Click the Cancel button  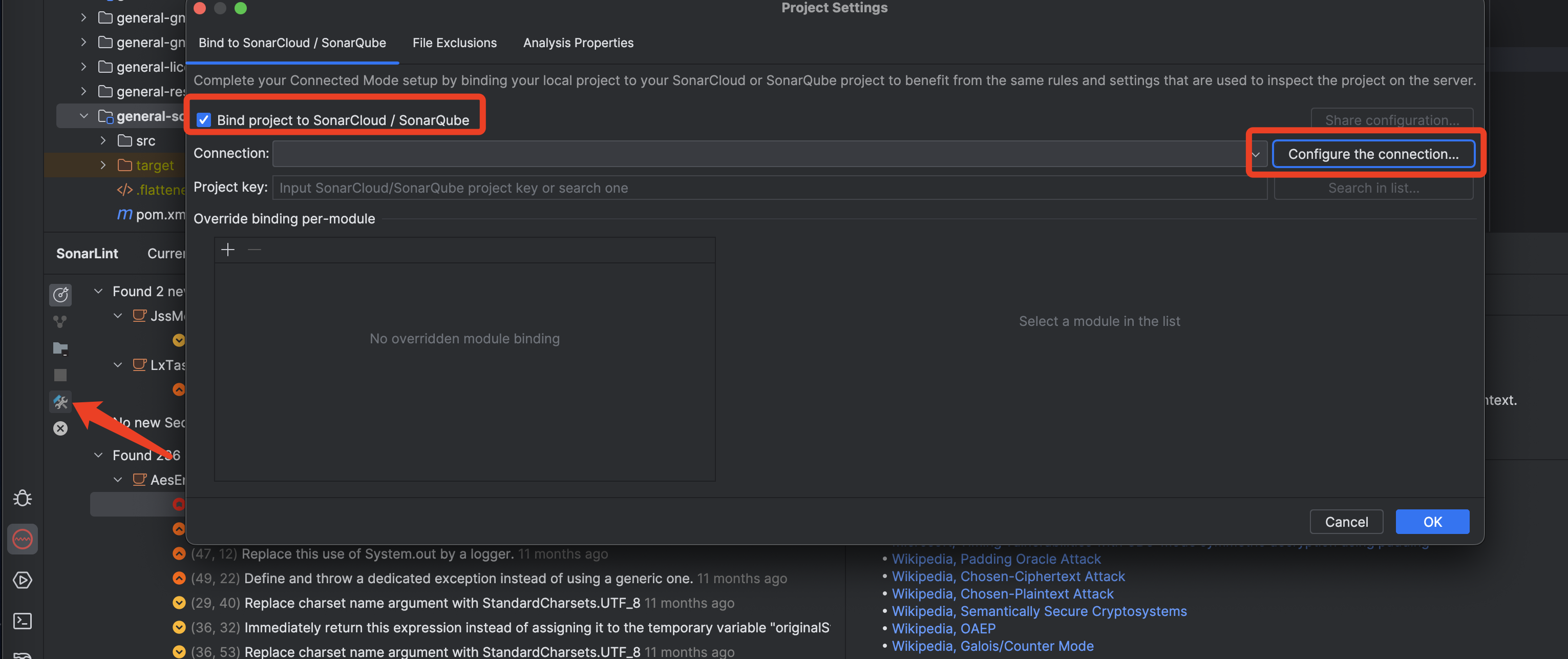point(1346,522)
